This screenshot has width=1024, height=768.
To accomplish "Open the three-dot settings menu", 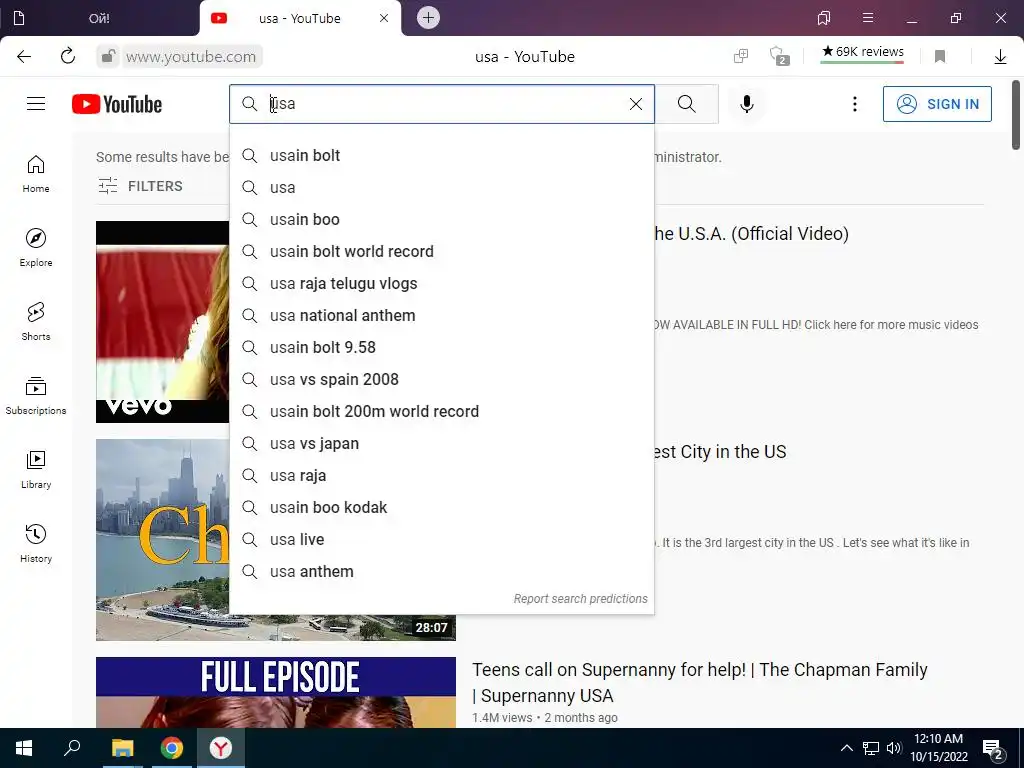I will [x=854, y=104].
